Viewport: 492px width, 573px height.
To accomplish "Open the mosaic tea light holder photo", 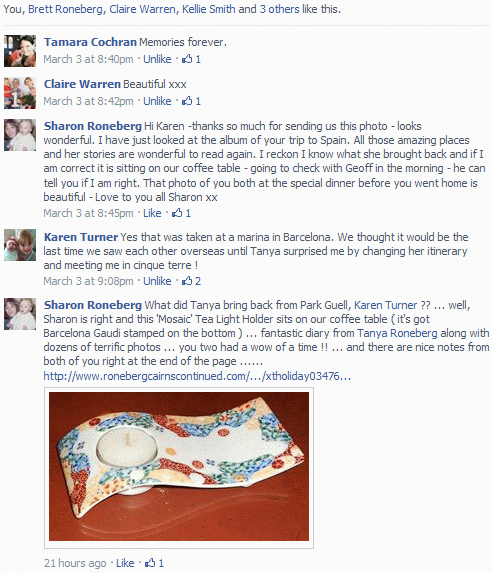I will point(179,466).
